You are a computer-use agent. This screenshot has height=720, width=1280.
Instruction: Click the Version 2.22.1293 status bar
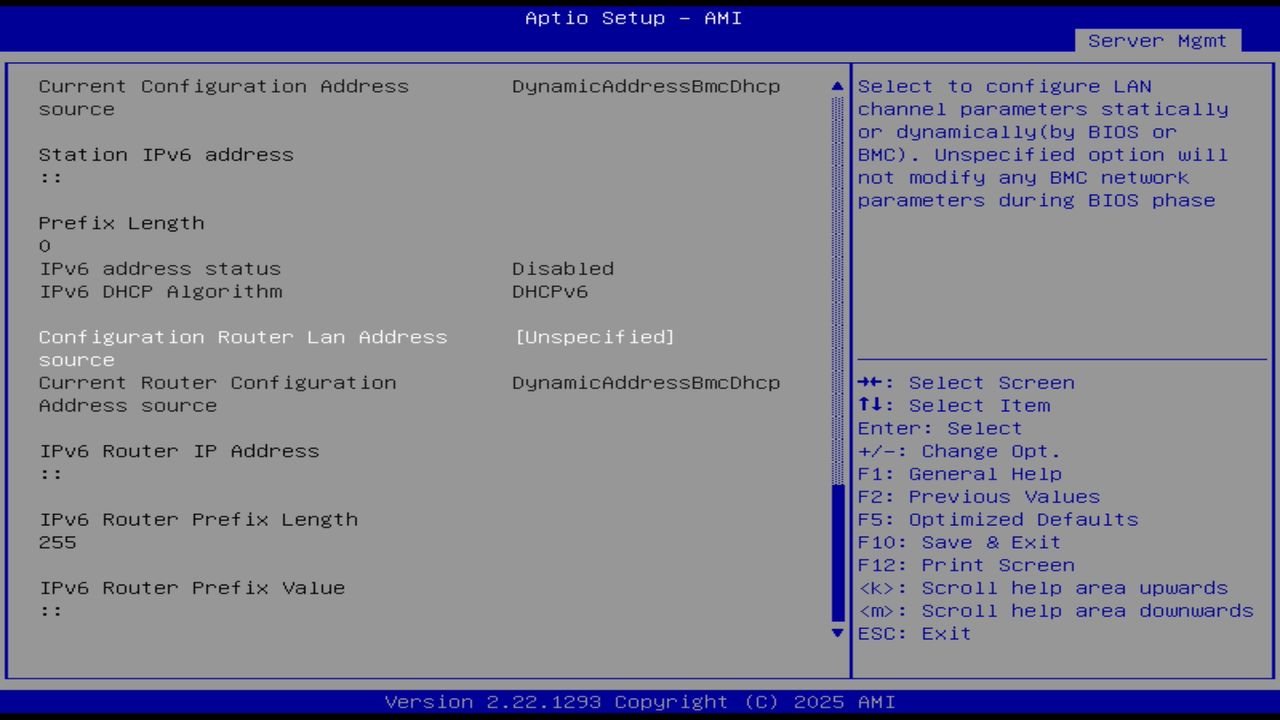(632, 702)
